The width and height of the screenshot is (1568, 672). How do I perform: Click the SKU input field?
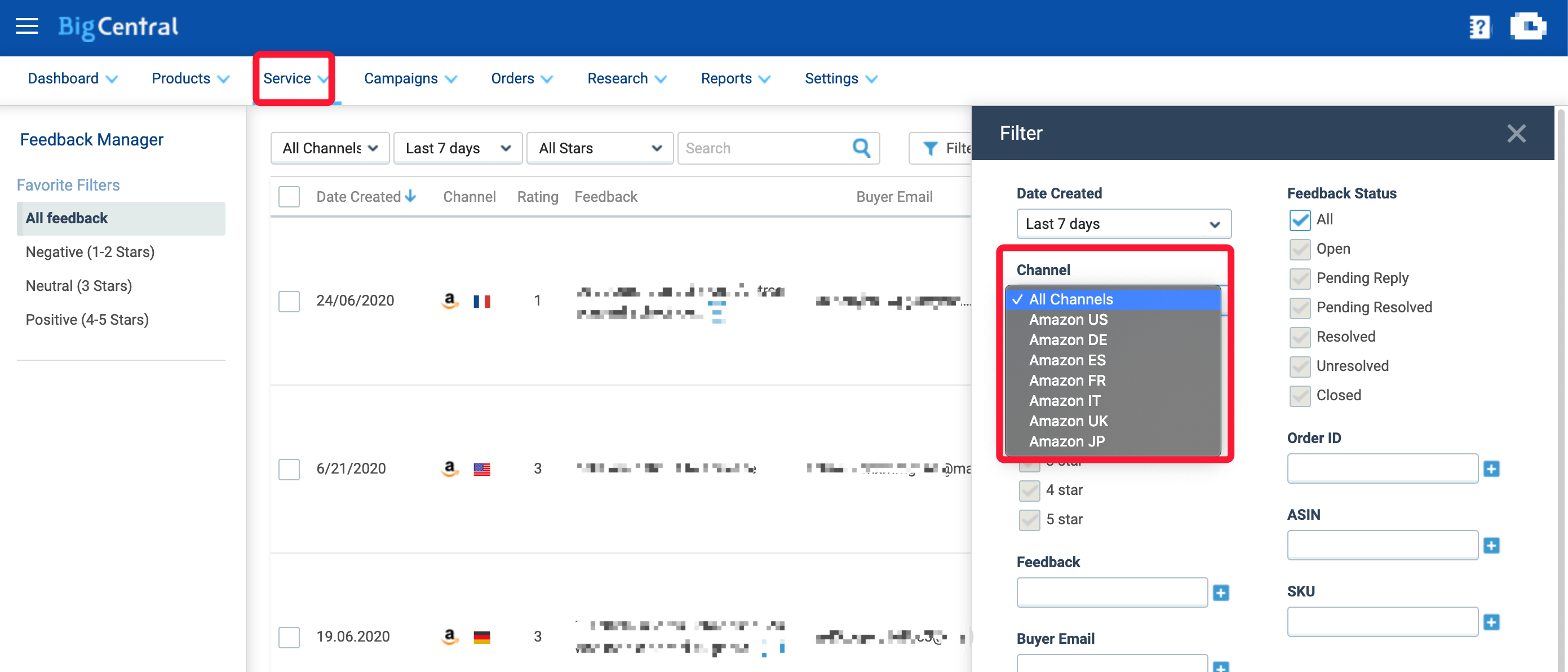point(1383,621)
